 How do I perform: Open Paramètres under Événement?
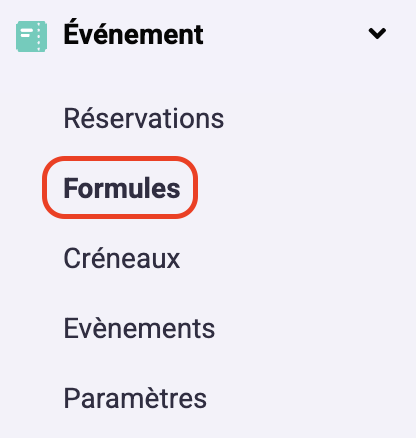click(135, 398)
